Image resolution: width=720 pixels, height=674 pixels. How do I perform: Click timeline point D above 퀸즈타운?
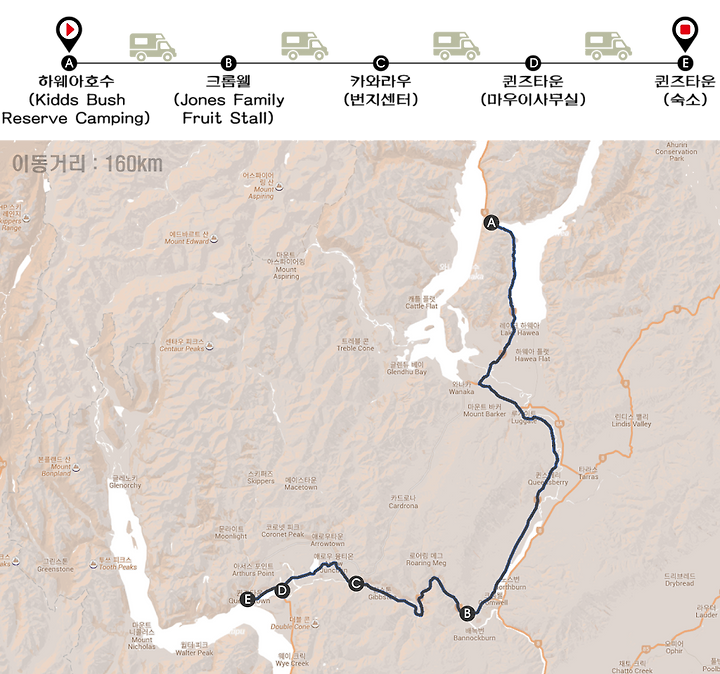(533, 63)
